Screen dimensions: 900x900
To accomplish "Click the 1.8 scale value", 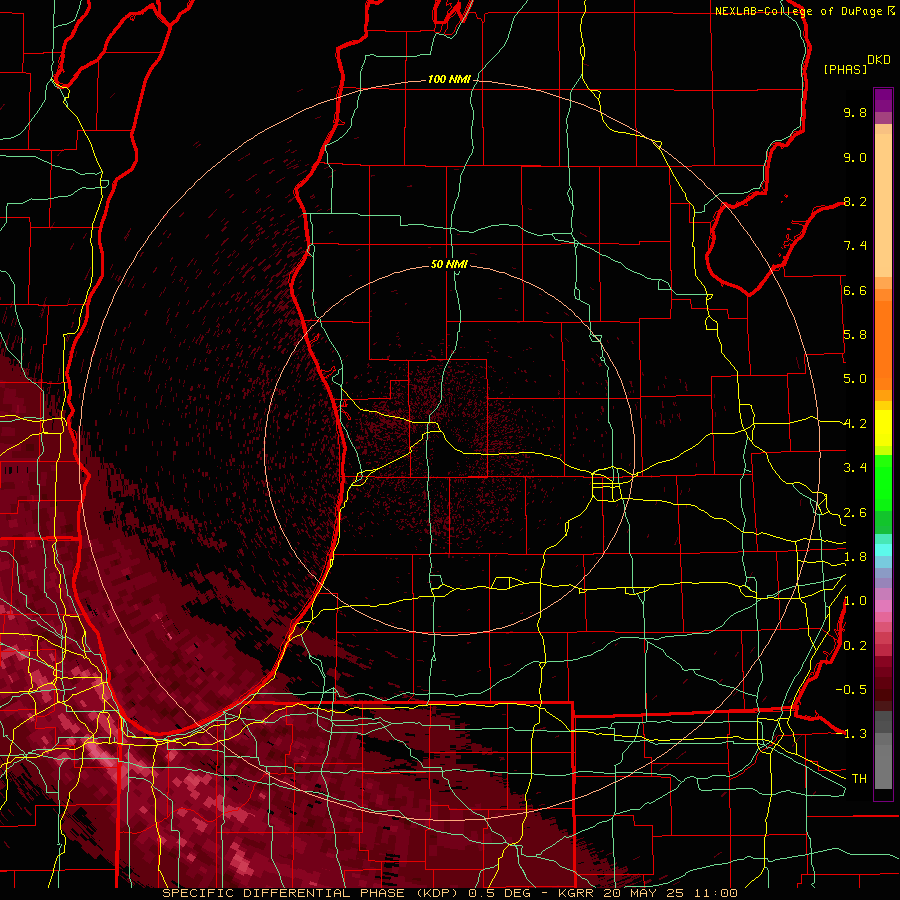I will point(855,557).
